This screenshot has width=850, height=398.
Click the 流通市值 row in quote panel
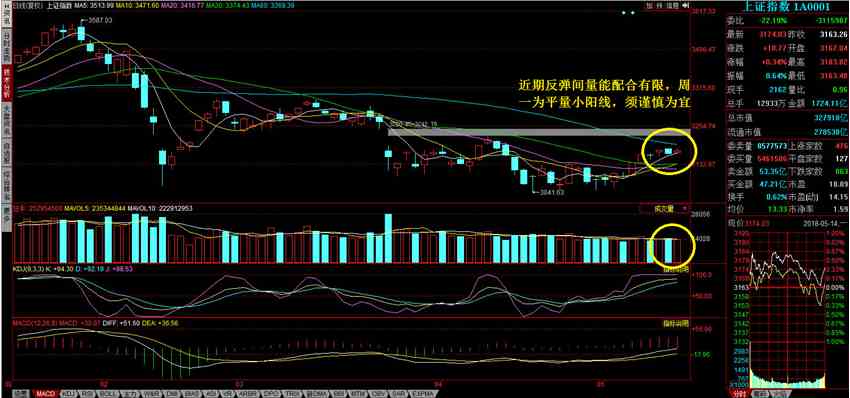(x=787, y=131)
